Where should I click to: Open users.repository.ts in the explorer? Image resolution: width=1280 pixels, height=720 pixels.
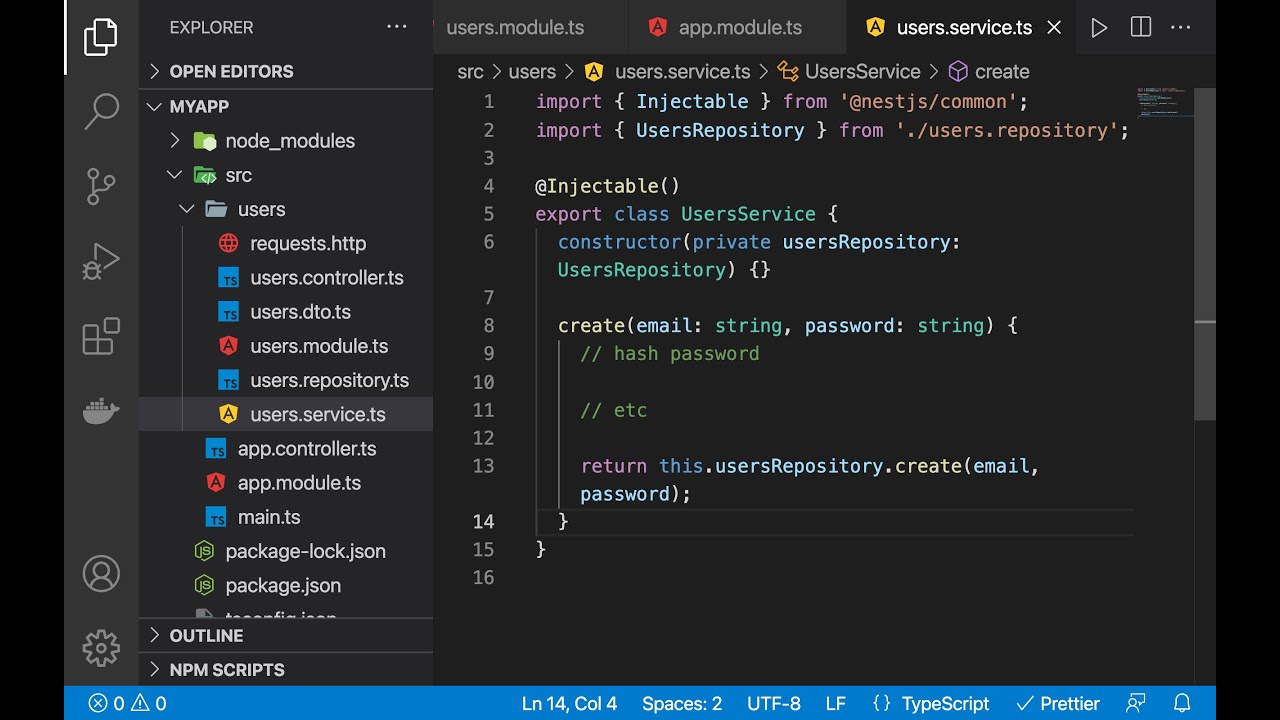tap(329, 380)
